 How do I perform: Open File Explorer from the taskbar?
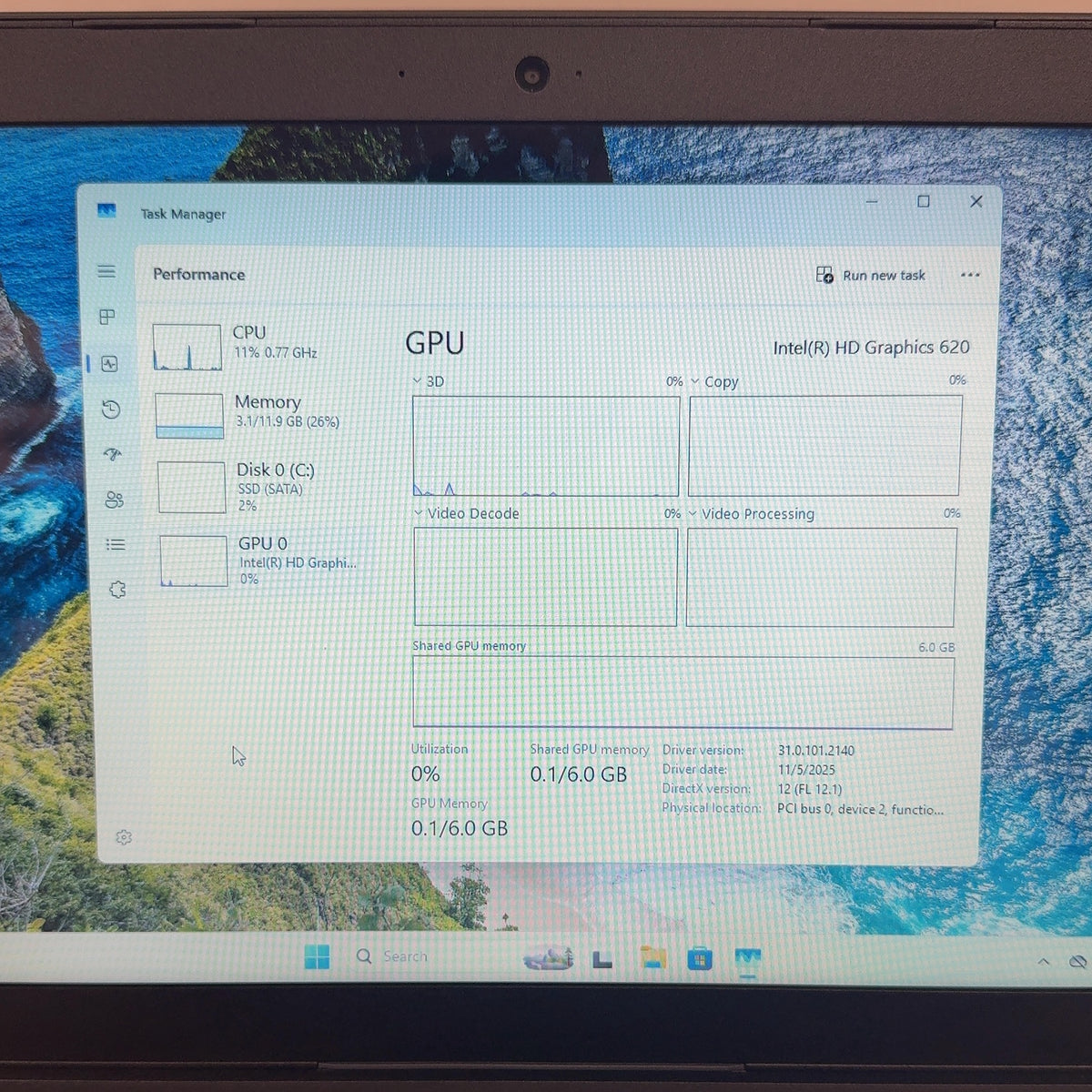(652, 958)
